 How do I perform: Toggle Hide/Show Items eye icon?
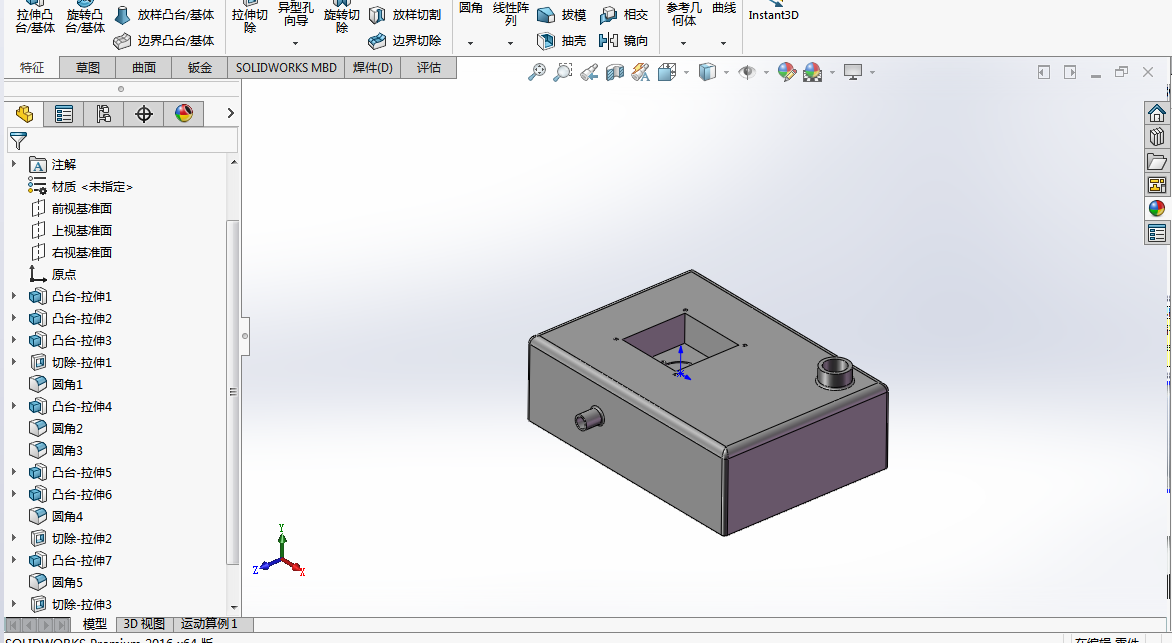pos(747,72)
